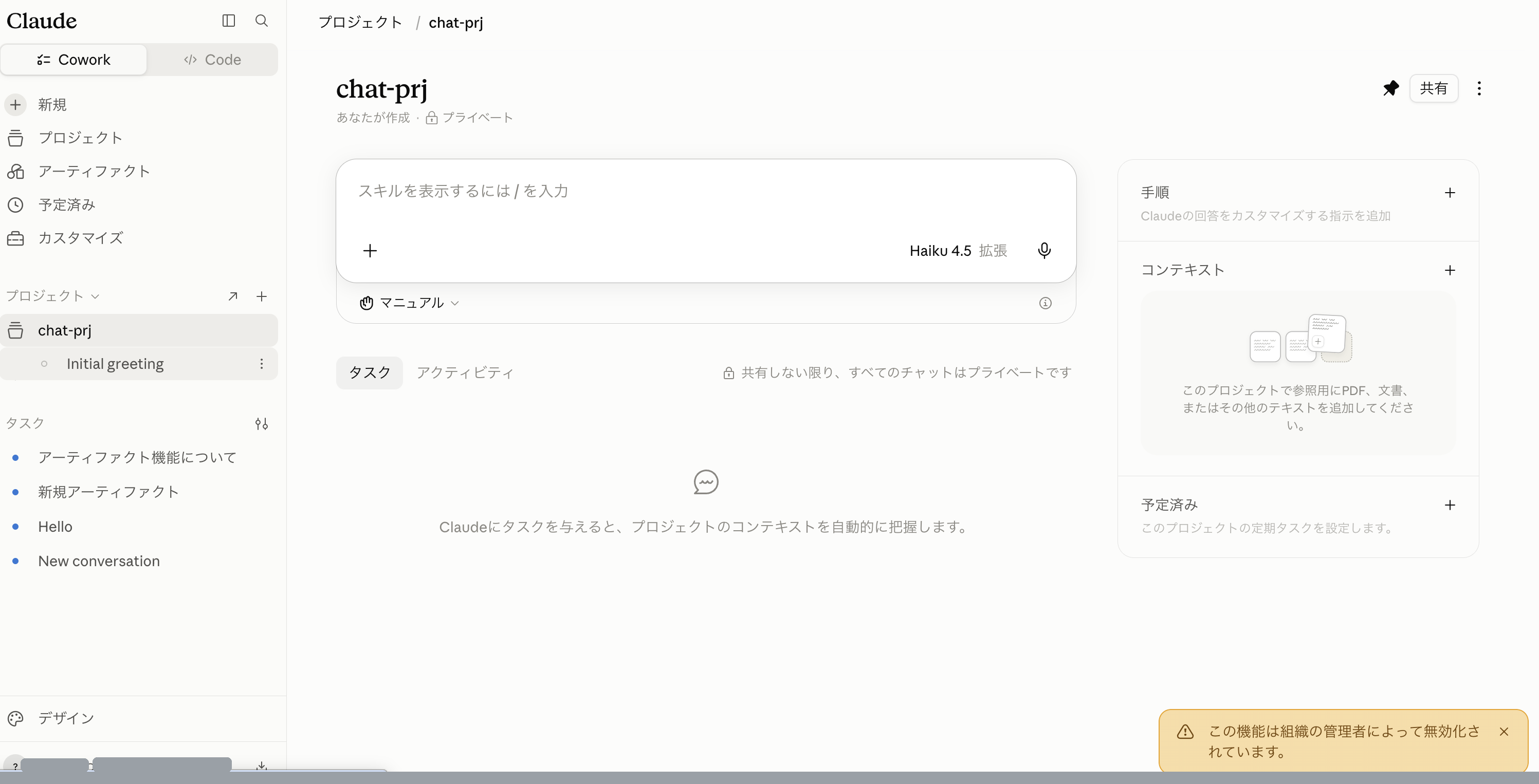Open the マニュアル mode dropdown
Viewport: 1539px width, 784px height.
(x=410, y=303)
